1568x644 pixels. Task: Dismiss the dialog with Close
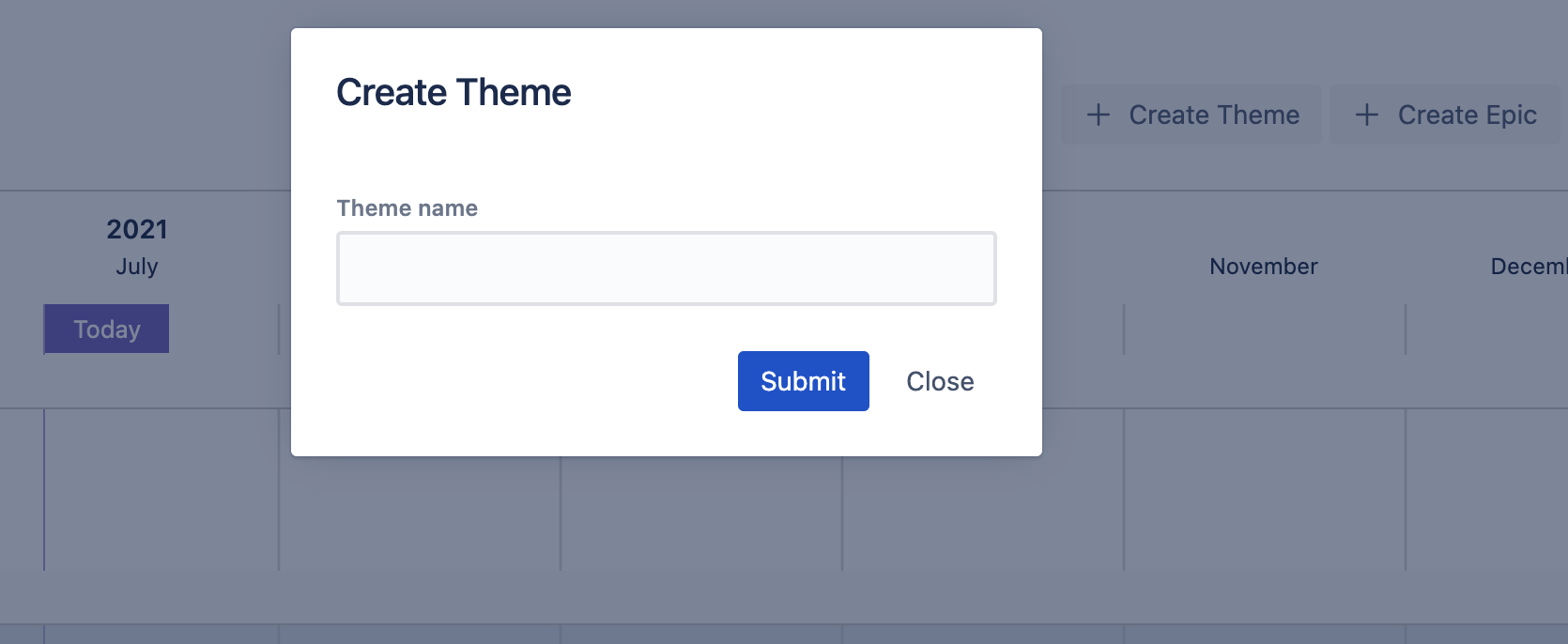click(x=940, y=381)
